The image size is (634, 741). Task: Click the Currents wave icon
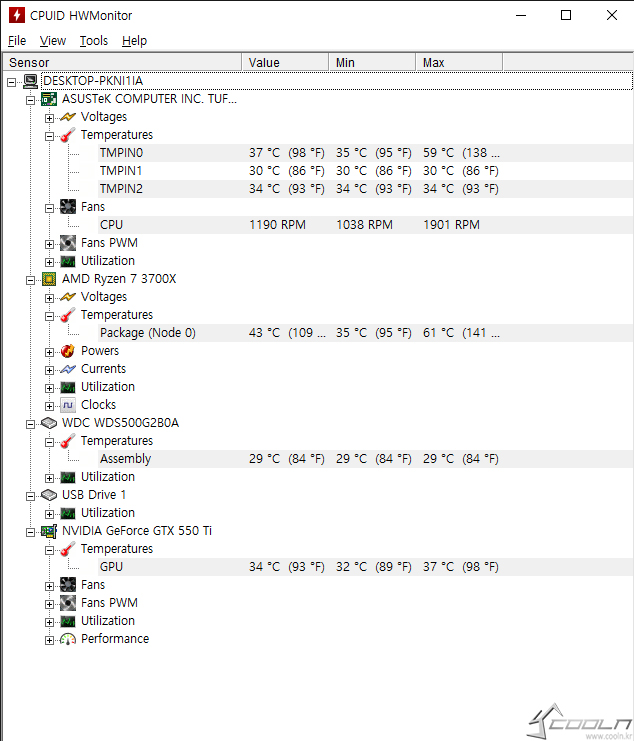click(68, 369)
